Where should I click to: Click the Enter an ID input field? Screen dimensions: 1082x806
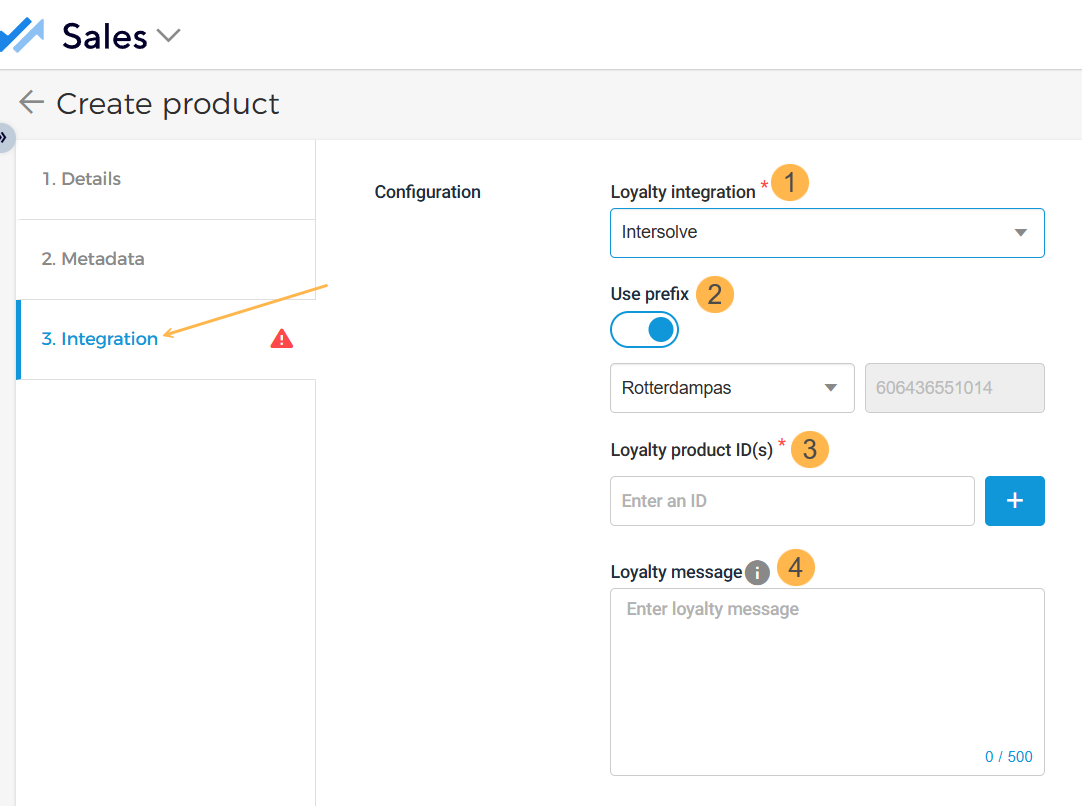791,501
